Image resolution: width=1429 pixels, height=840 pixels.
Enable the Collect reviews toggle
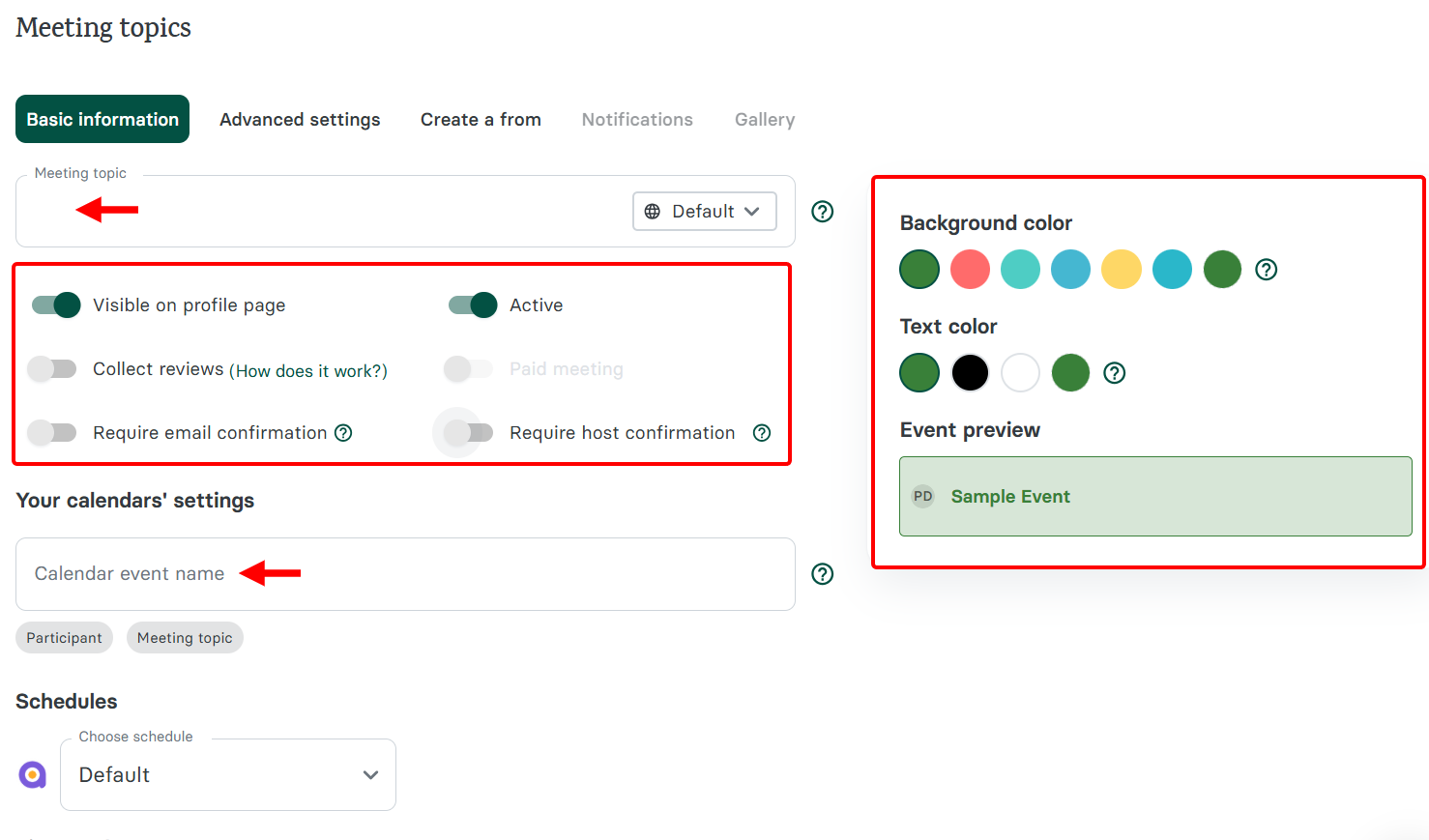[53, 368]
